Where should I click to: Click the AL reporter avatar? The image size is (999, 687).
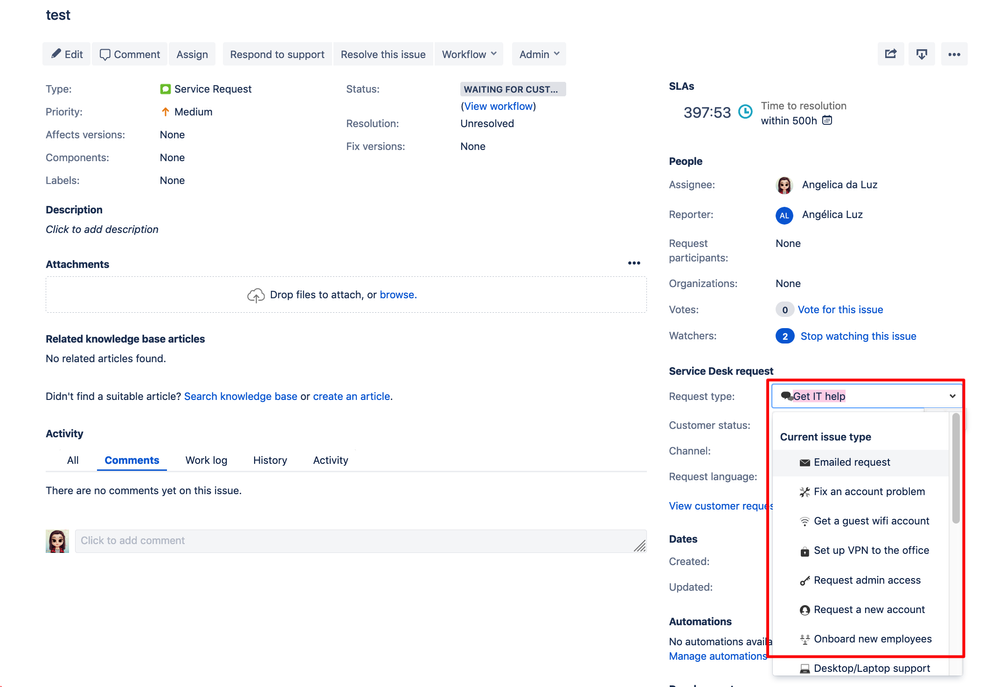click(784, 215)
